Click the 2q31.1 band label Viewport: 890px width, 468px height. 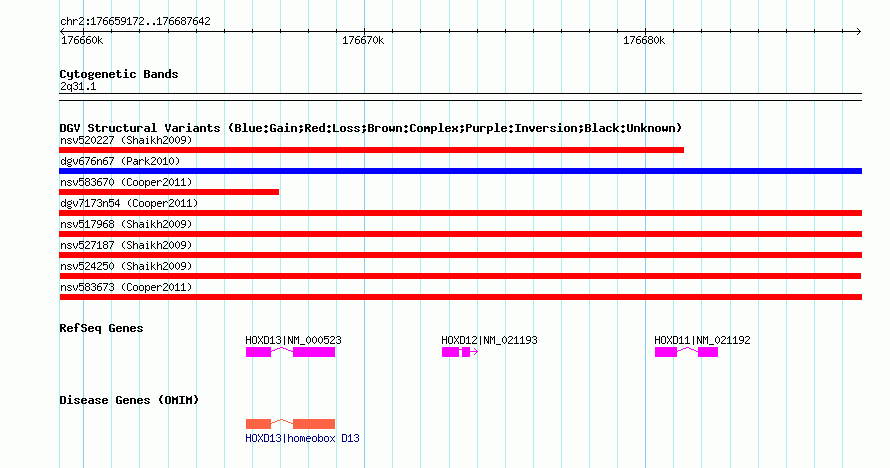point(78,87)
